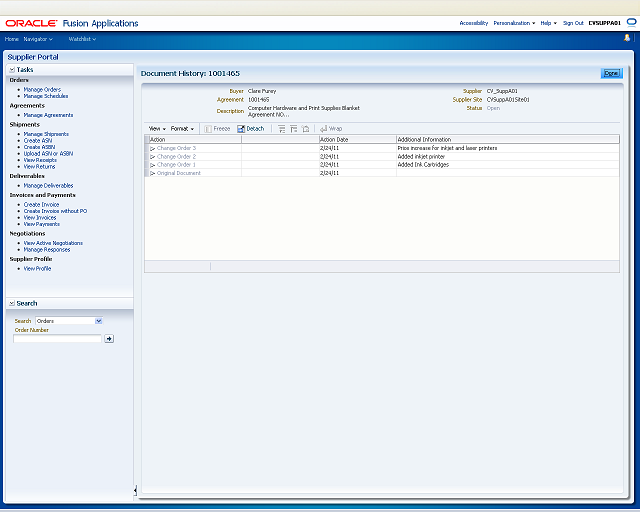
Task: Click the CVSUPPA01 username text
Action: tap(604, 23)
